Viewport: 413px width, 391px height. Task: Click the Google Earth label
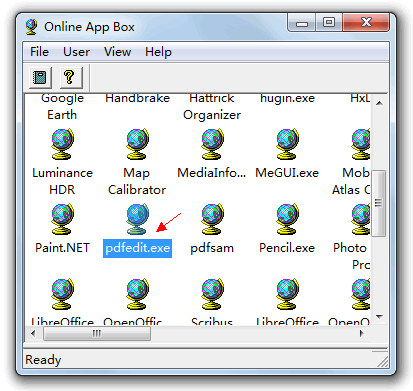coord(62,107)
